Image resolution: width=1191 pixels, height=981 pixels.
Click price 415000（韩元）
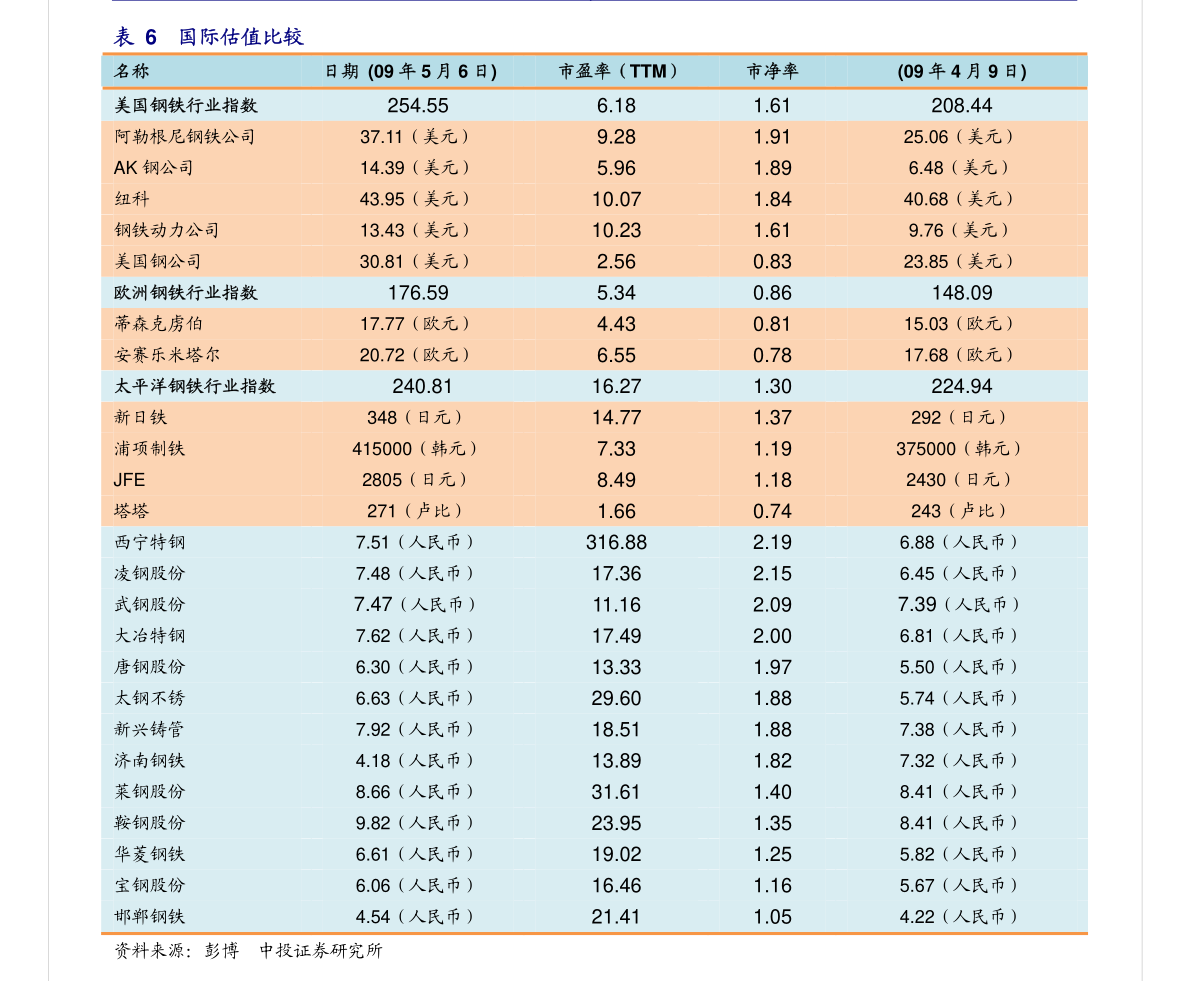coord(415,448)
